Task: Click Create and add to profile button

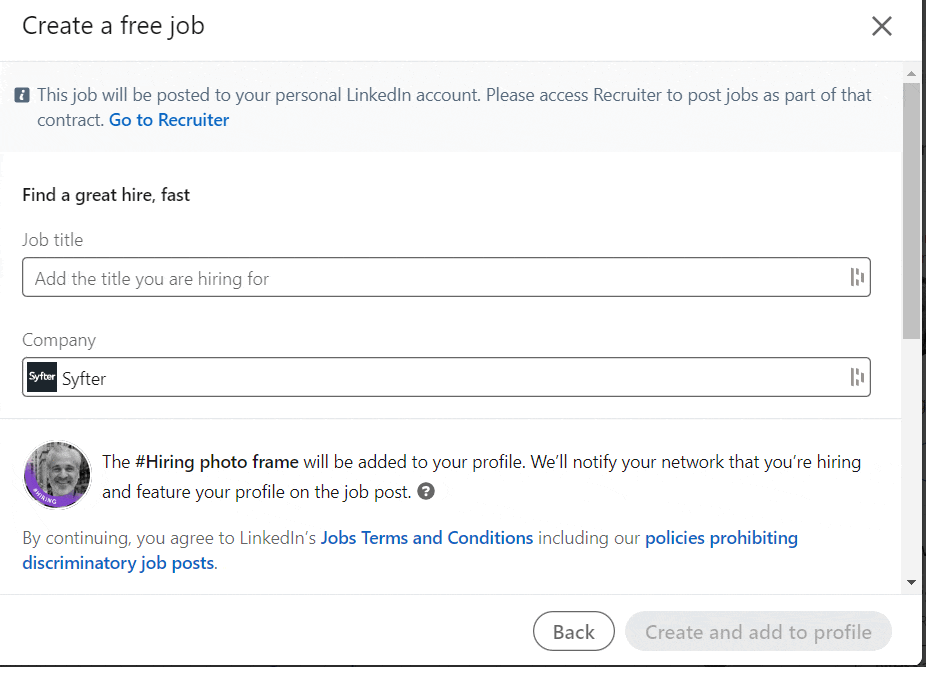Action: (758, 631)
